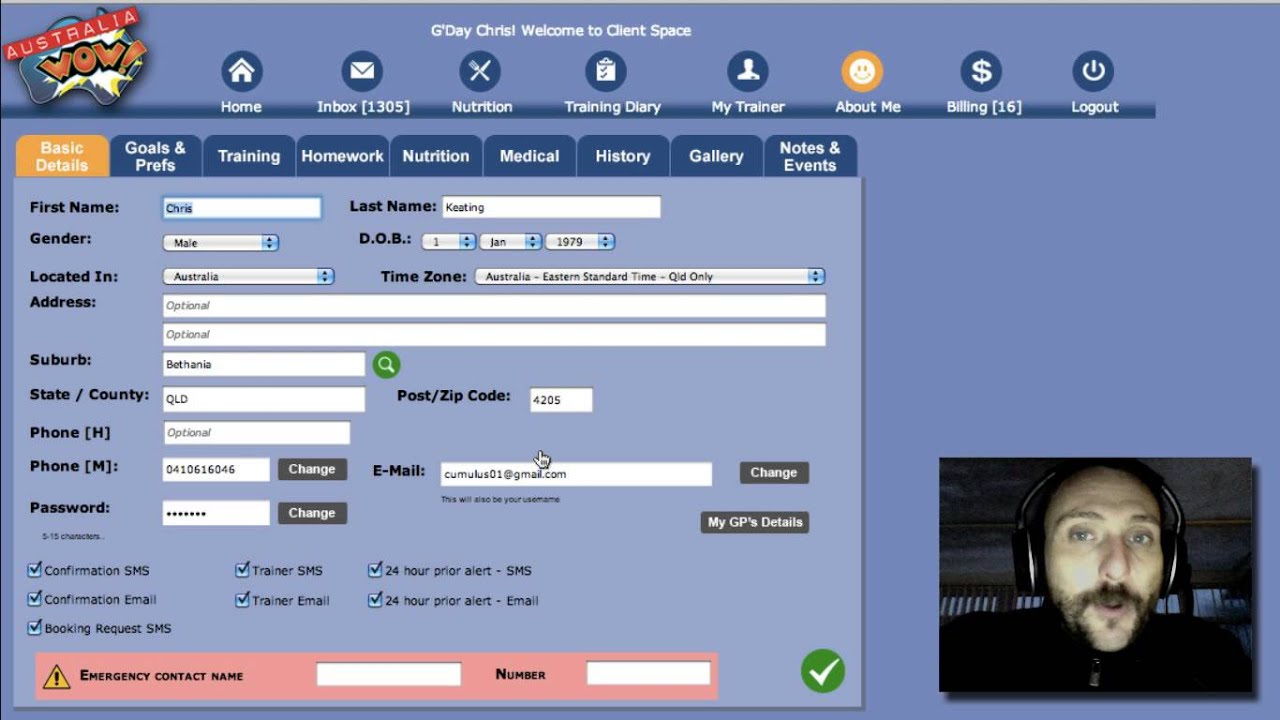Click the webcam video thumbnail

1095,575
